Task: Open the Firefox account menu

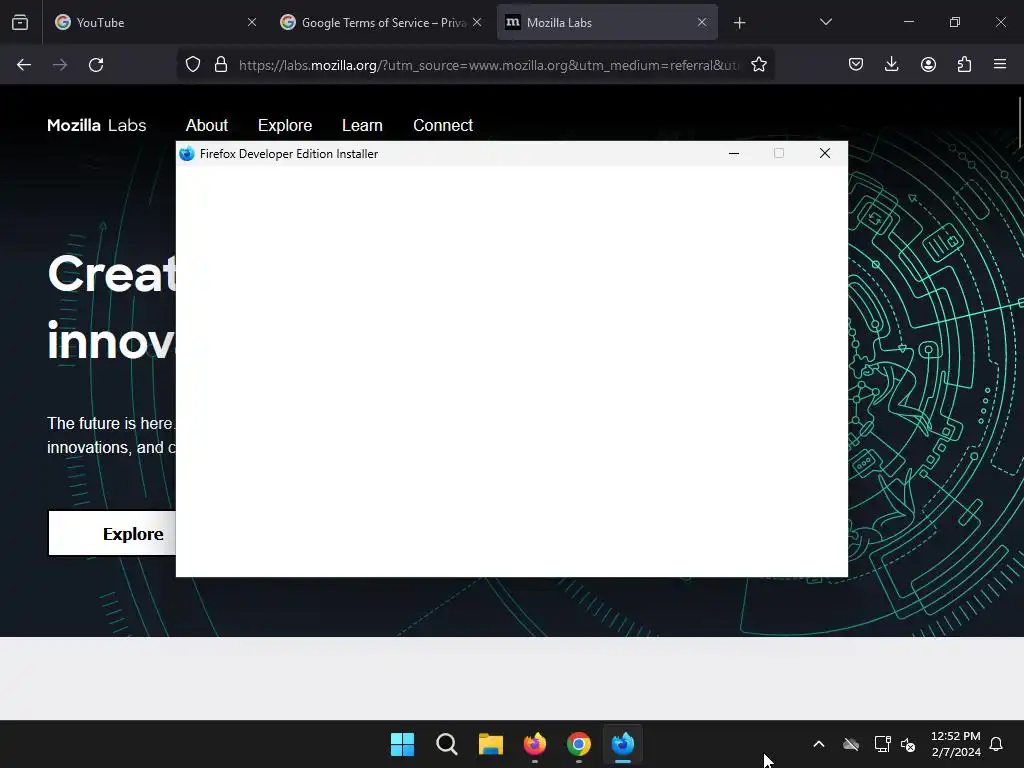Action: [928, 64]
